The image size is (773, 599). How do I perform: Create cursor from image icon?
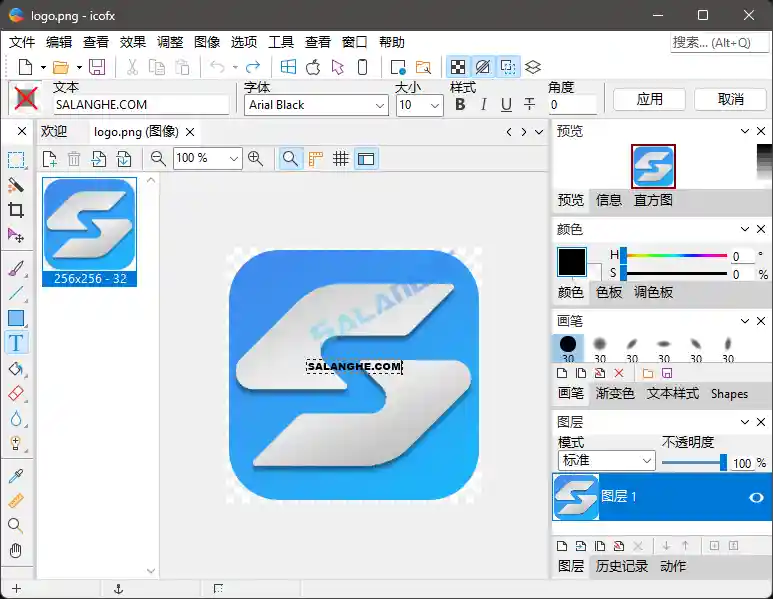[x=338, y=67]
